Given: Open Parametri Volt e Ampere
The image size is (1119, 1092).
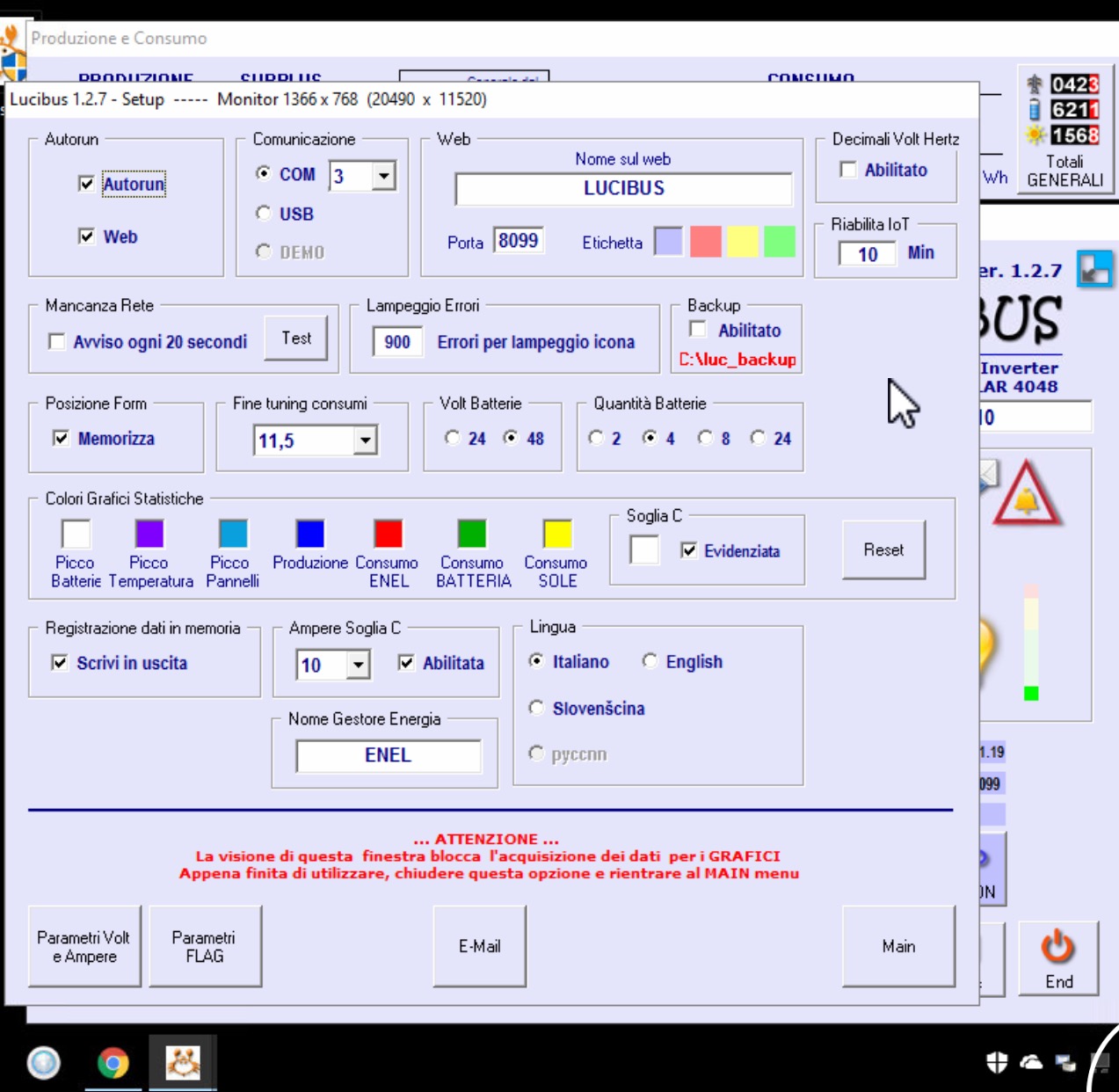Looking at the screenshot, I should (x=84, y=946).
